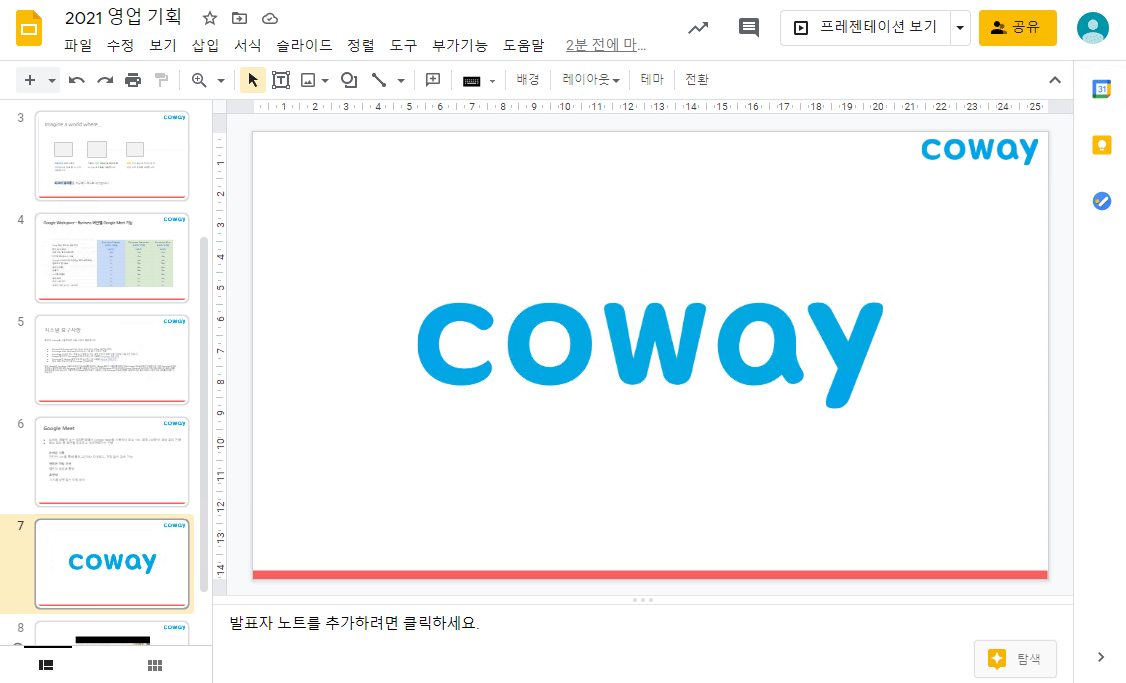Click the filmstrip vertical scrollbar
Image resolution: width=1126 pixels, height=683 pixels.
pos(203,414)
